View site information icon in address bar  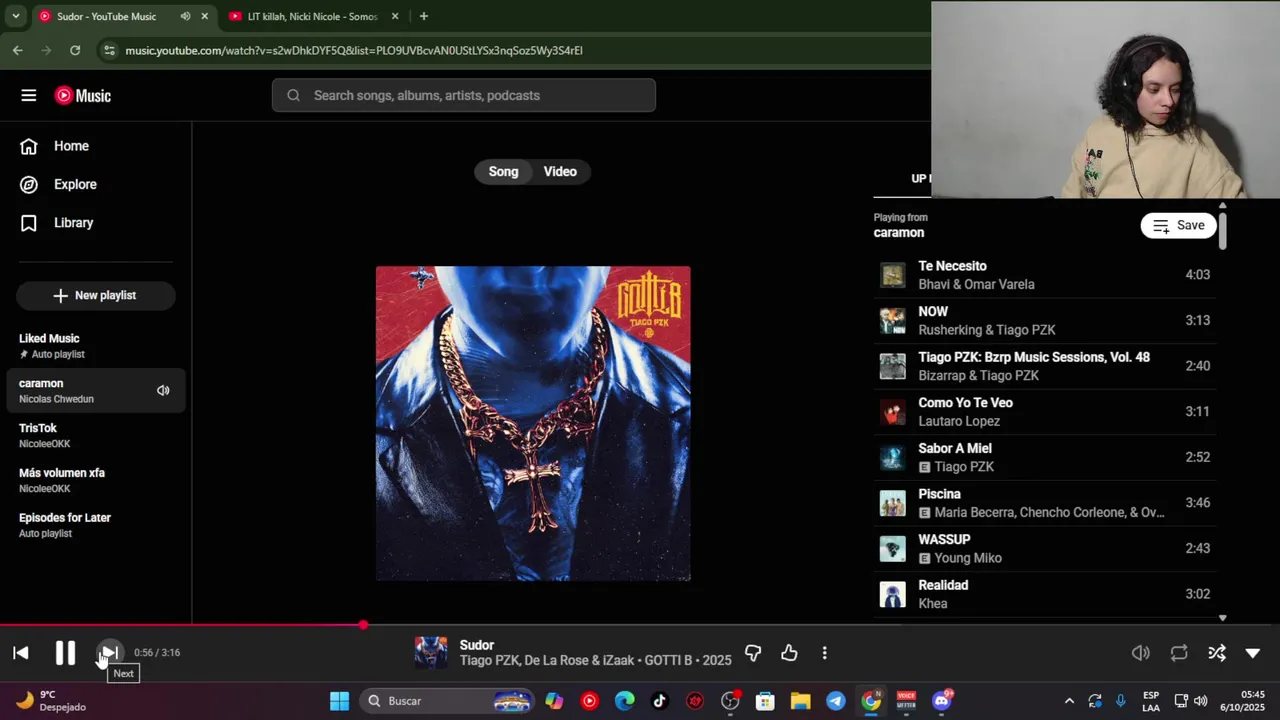click(109, 50)
